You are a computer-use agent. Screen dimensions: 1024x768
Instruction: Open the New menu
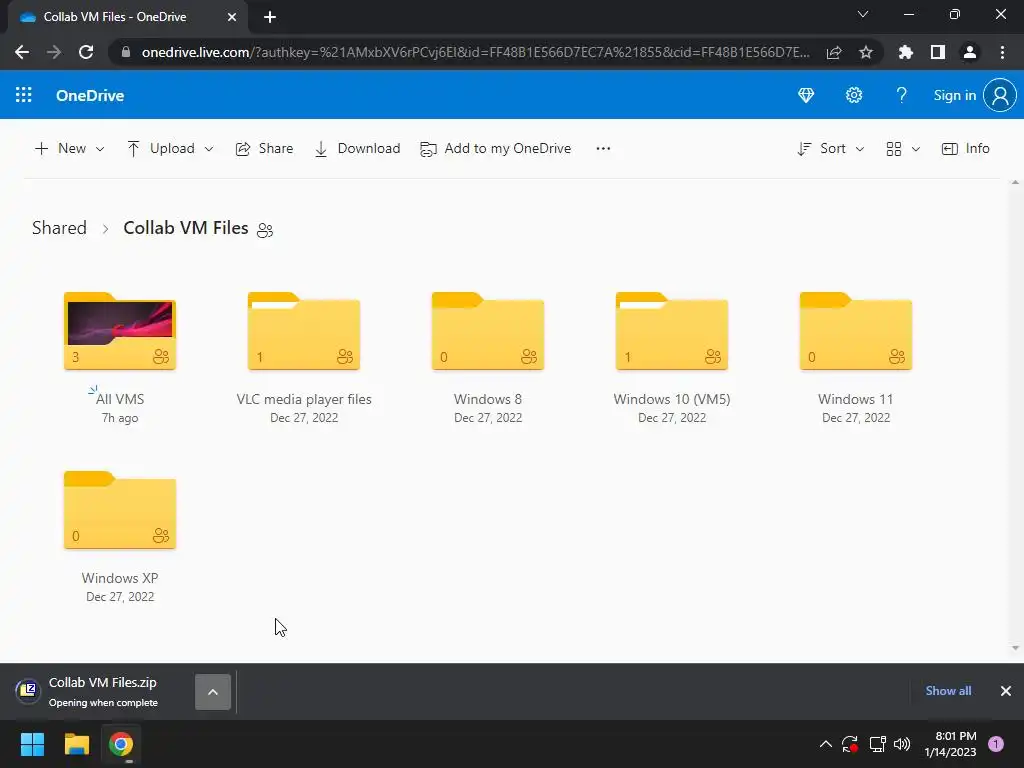tap(69, 149)
